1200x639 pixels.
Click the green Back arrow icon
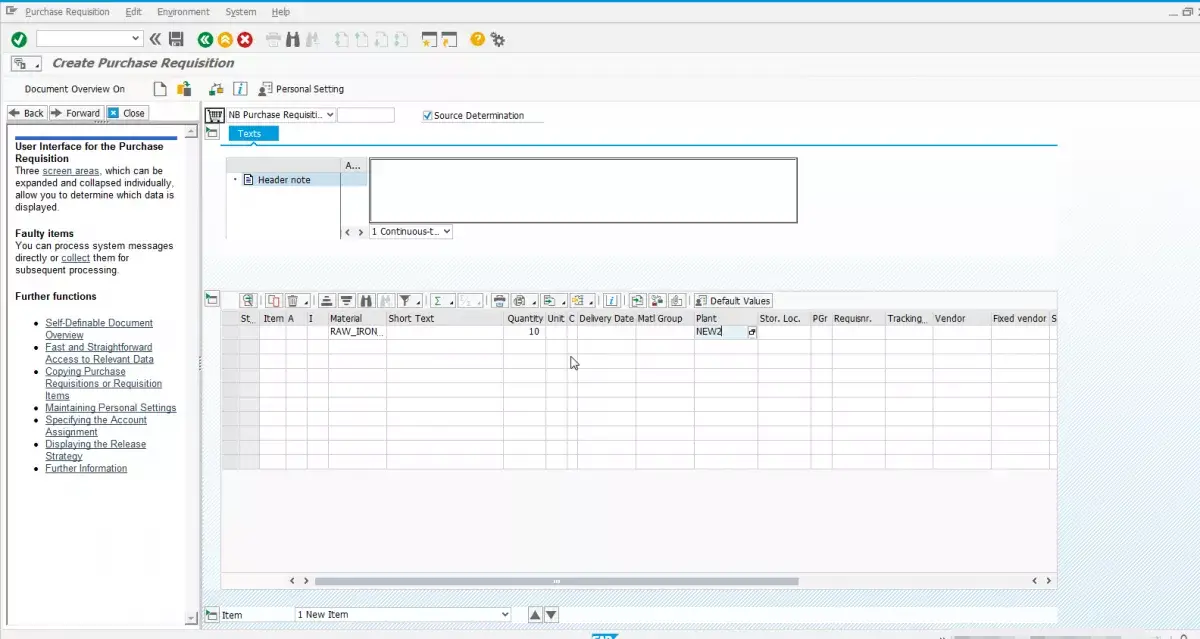205,39
